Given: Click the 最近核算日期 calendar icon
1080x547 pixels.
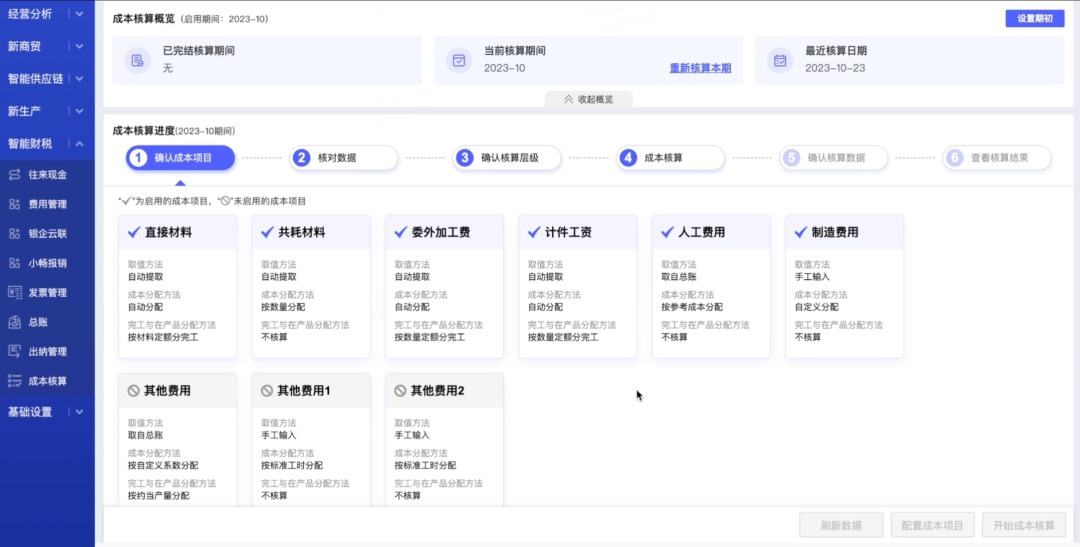Looking at the screenshot, I should [x=780, y=60].
